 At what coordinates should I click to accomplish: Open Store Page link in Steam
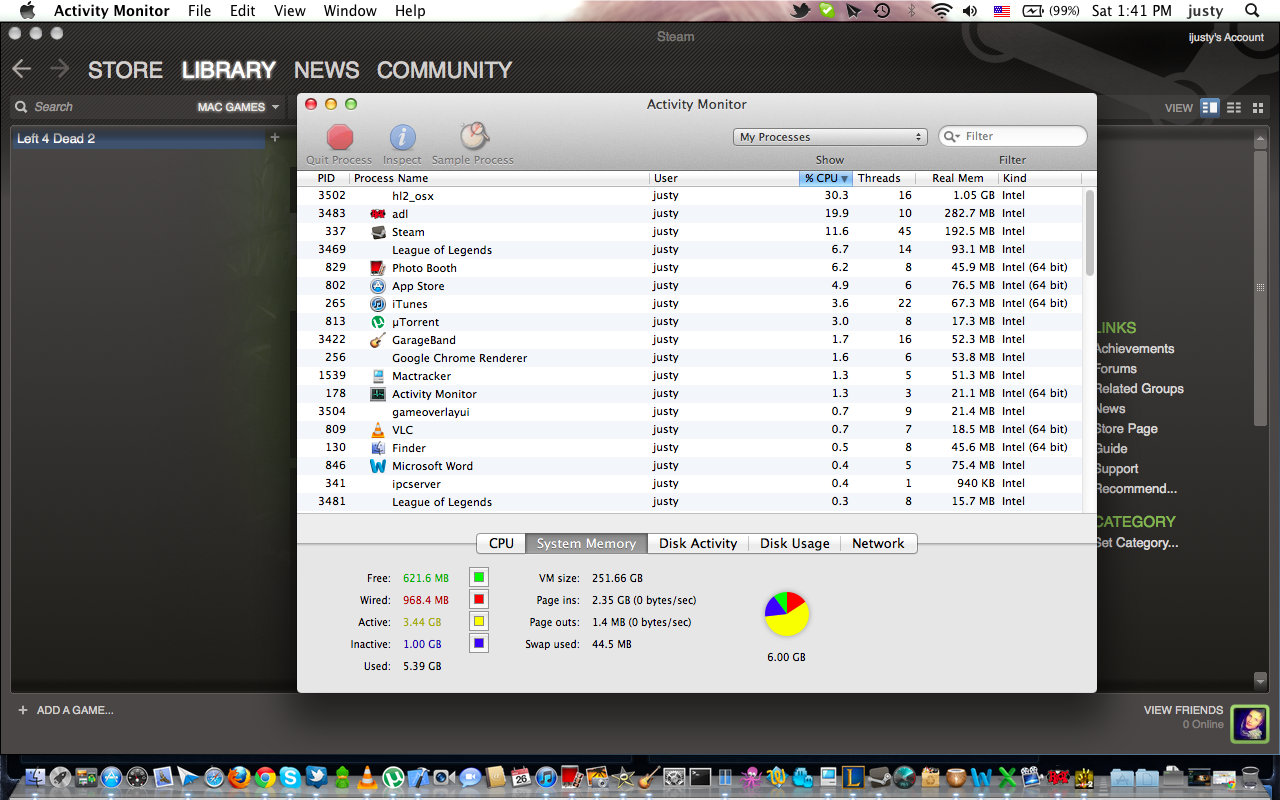point(1126,429)
